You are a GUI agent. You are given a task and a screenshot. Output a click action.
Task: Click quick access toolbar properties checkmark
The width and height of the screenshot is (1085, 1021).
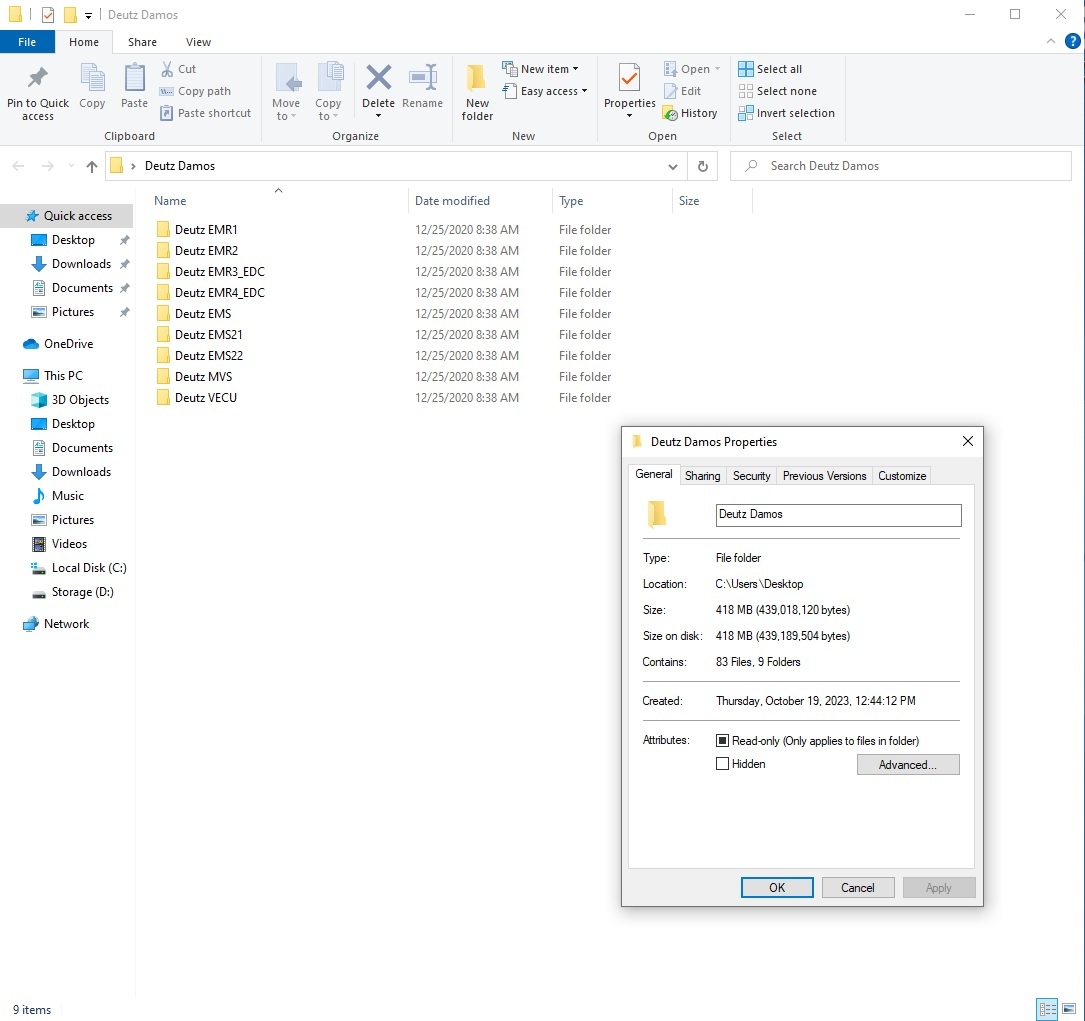pos(48,15)
